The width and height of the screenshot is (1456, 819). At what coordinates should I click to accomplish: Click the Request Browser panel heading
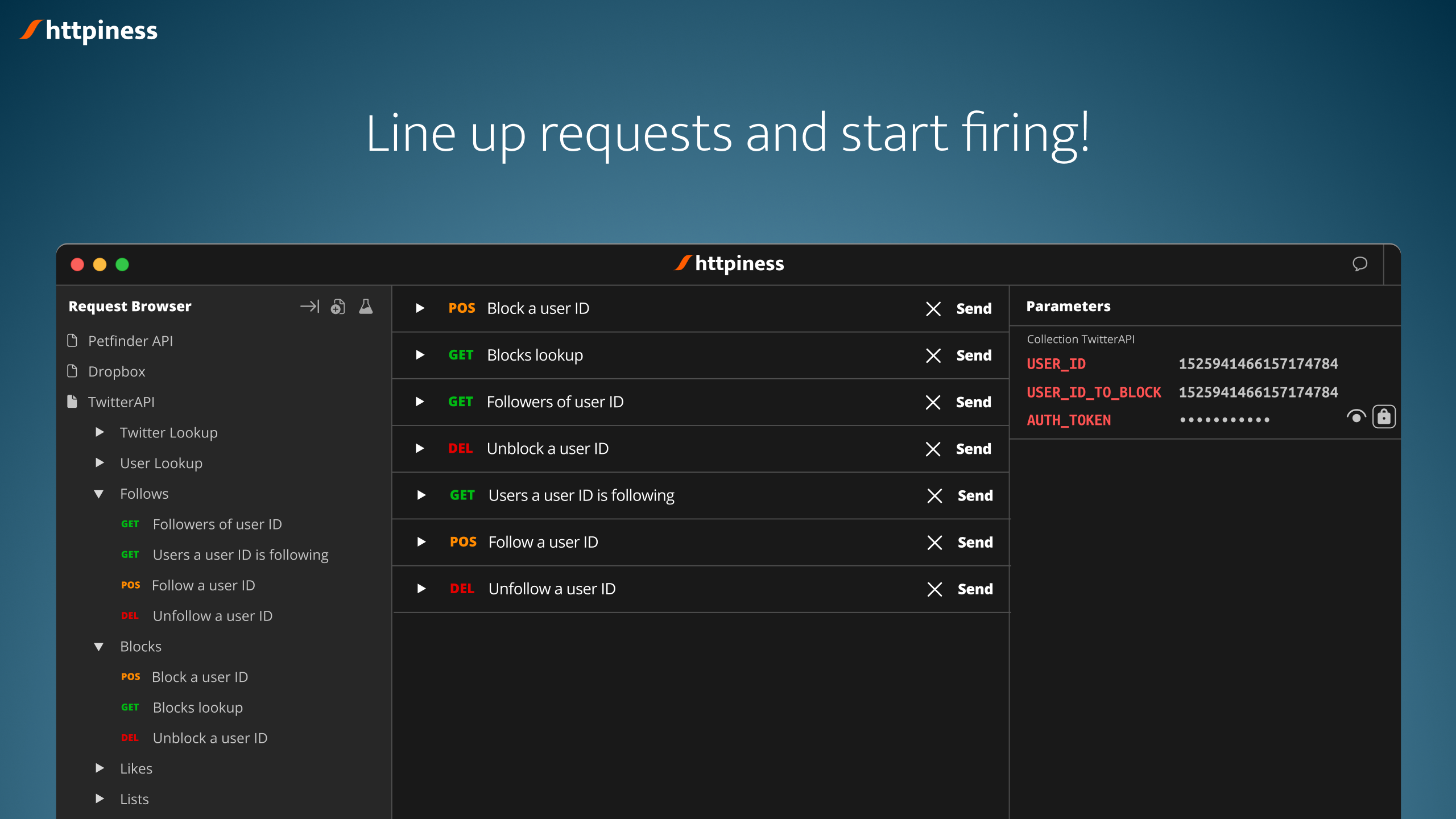tap(130, 307)
